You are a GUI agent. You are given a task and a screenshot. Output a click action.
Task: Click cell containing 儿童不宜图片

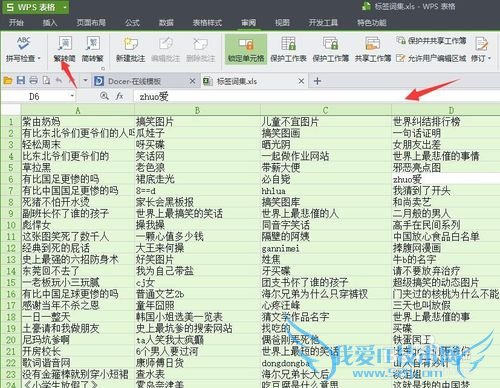pyautogui.click(x=326, y=122)
